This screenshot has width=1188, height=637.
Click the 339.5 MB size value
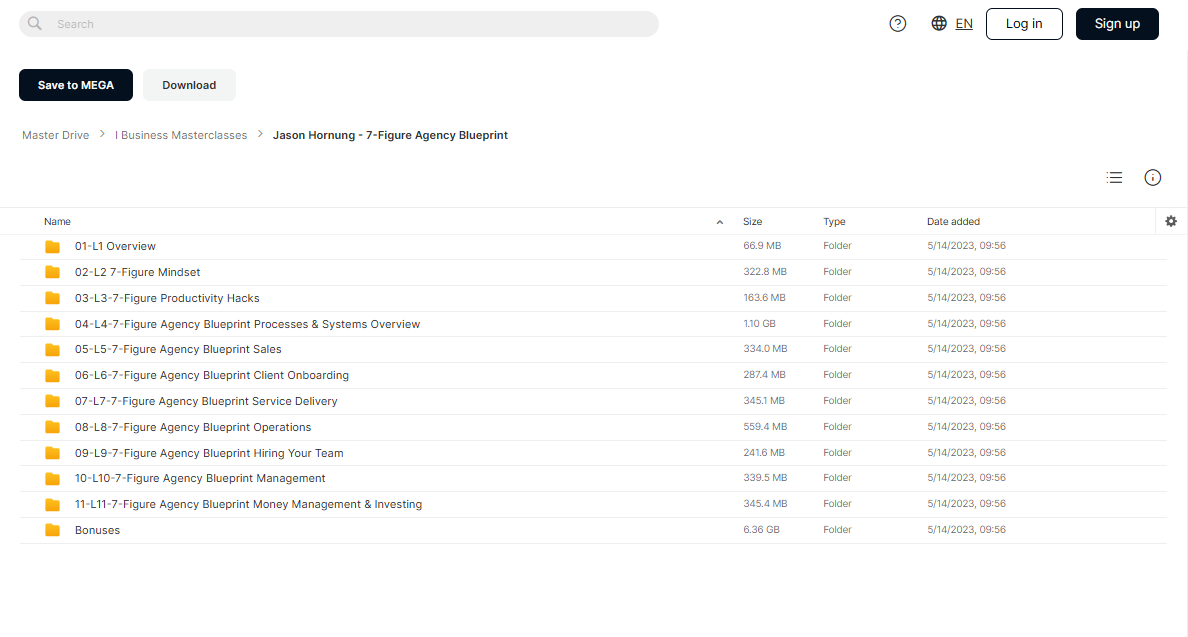coord(764,477)
